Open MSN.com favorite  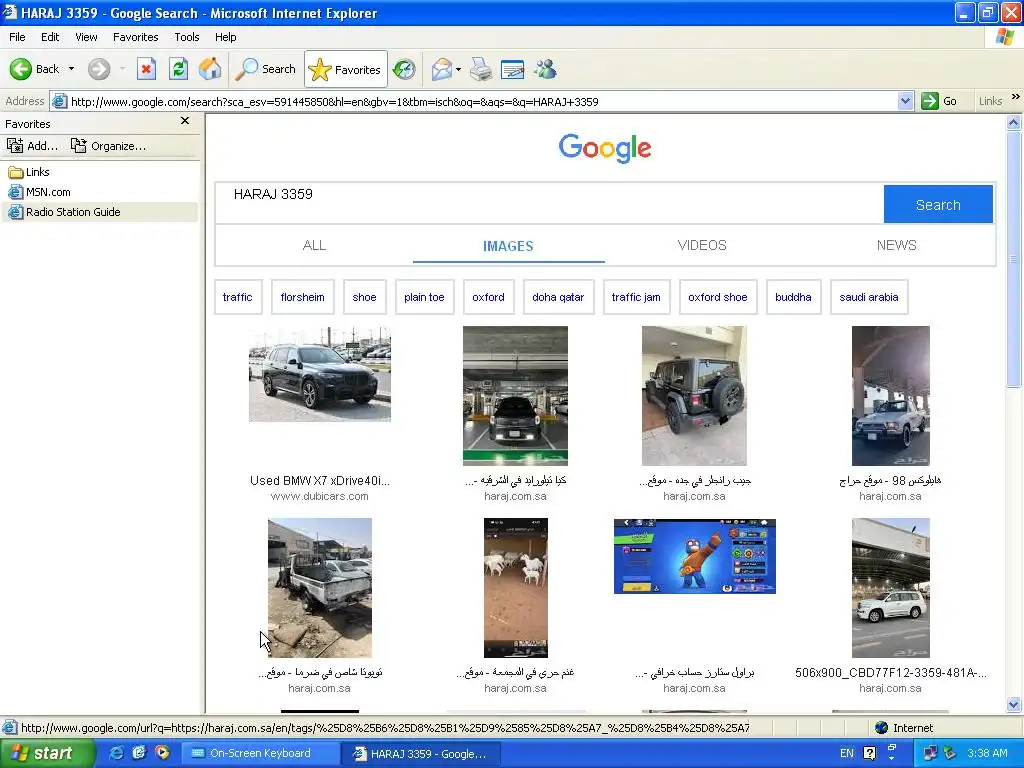(x=39, y=192)
